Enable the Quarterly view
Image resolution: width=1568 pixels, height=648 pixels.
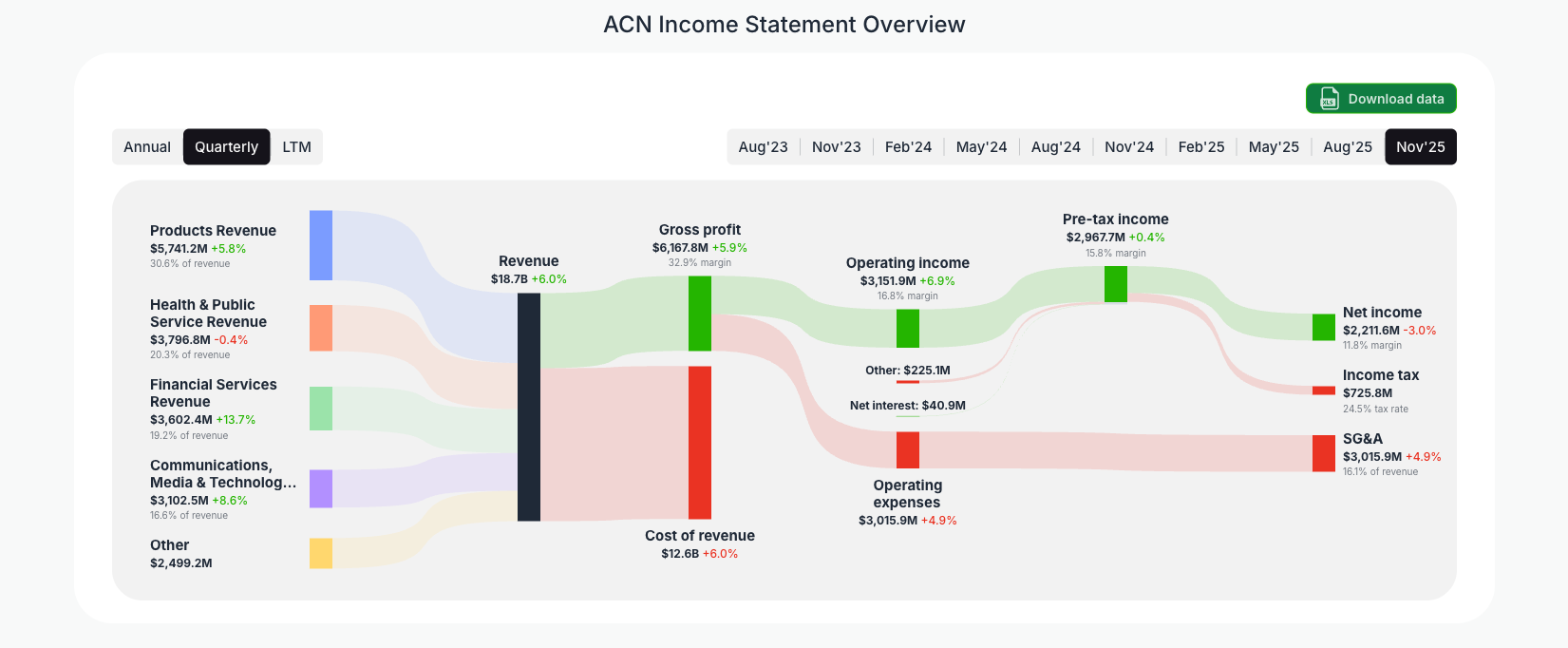(226, 146)
